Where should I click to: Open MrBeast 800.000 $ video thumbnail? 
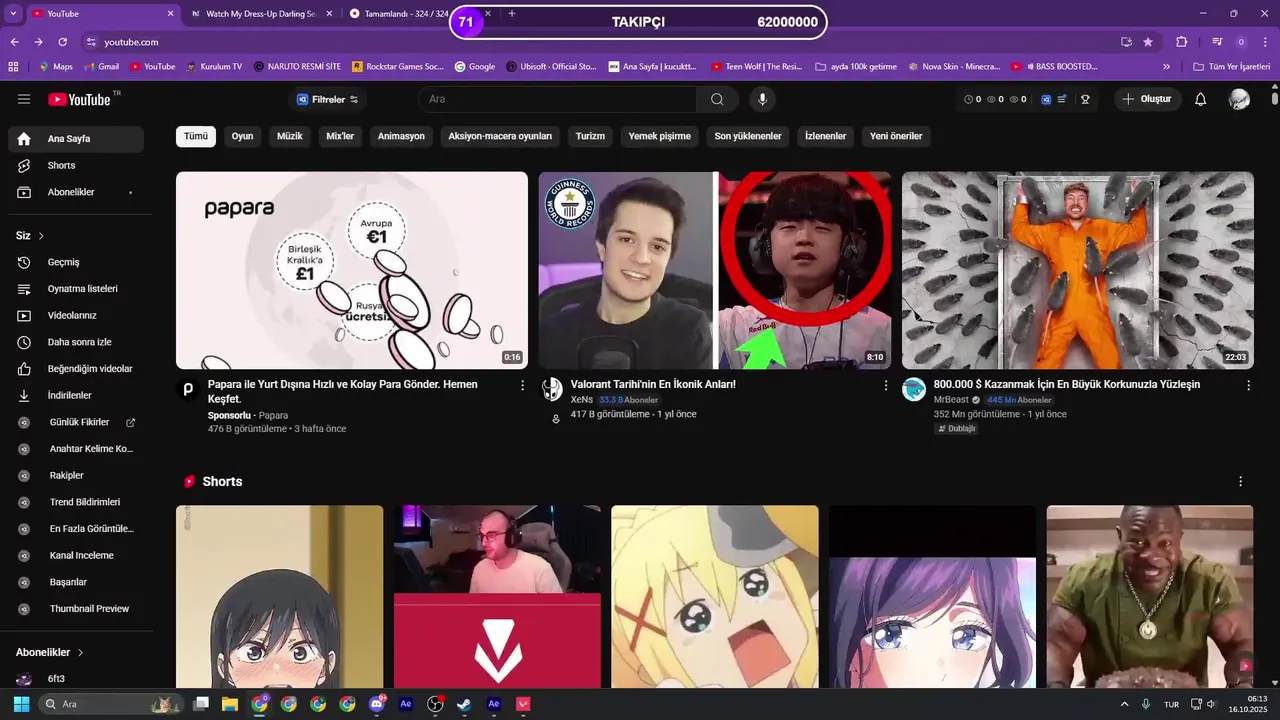pos(1077,270)
